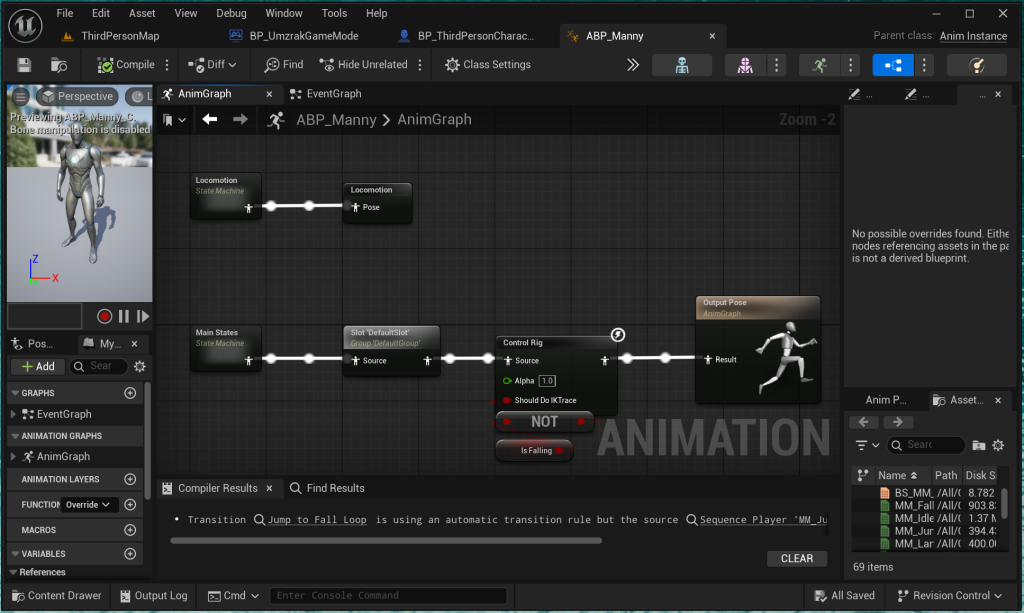Open Hide Unrelated options menu
Viewport: 1024px width, 613px height.
pyautogui.click(x=420, y=65)
